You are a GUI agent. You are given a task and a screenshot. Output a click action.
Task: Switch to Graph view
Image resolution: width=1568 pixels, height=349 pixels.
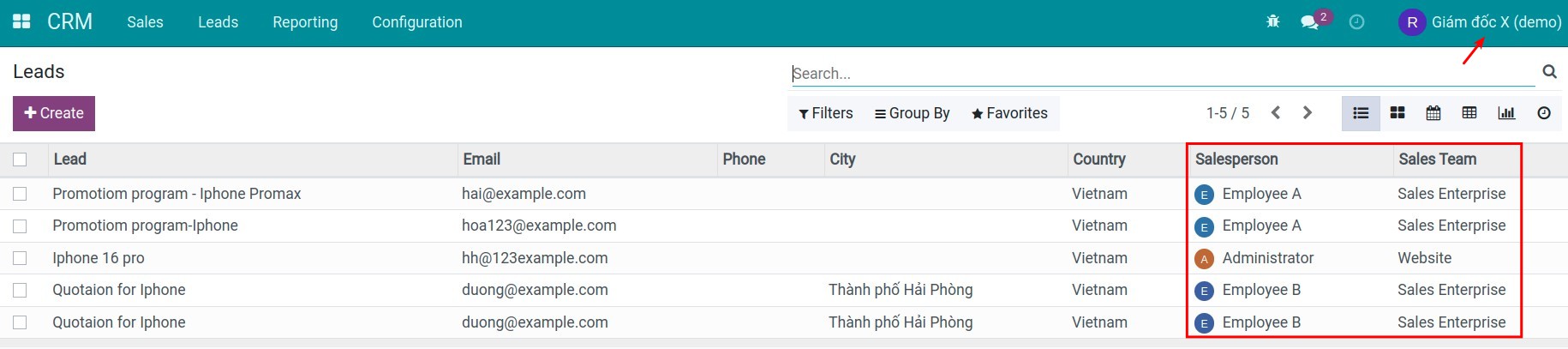tap(1506, 113)
